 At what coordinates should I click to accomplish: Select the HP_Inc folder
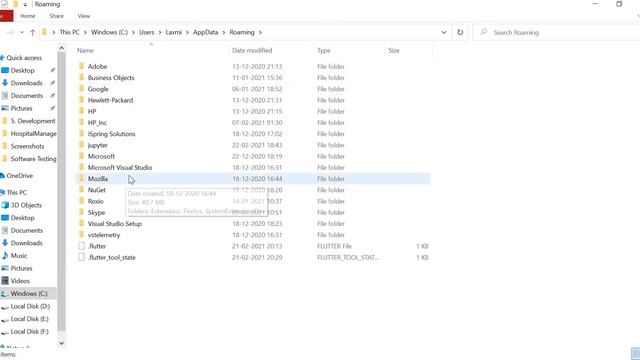97,122
